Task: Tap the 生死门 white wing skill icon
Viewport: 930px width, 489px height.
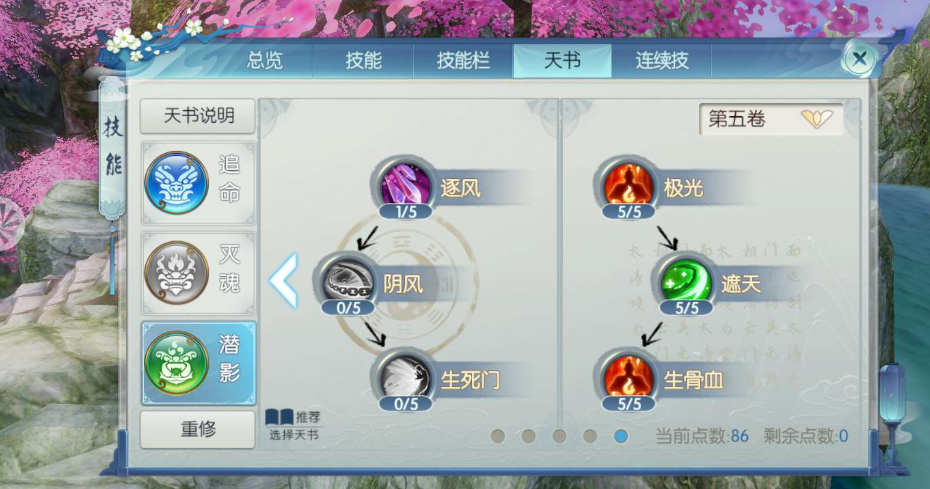Action: point(406,377)
